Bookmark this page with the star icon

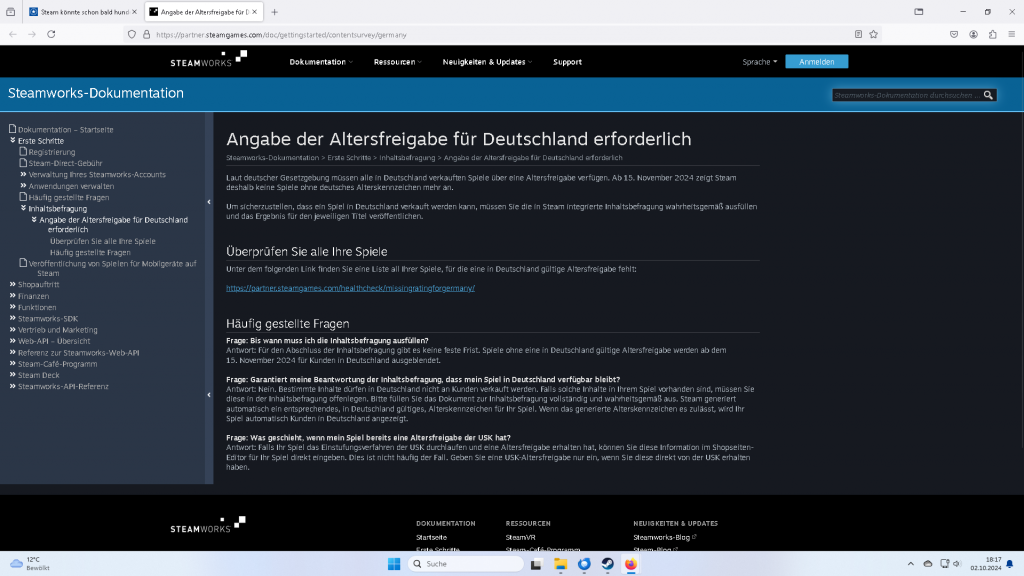(x=873, y=34)
